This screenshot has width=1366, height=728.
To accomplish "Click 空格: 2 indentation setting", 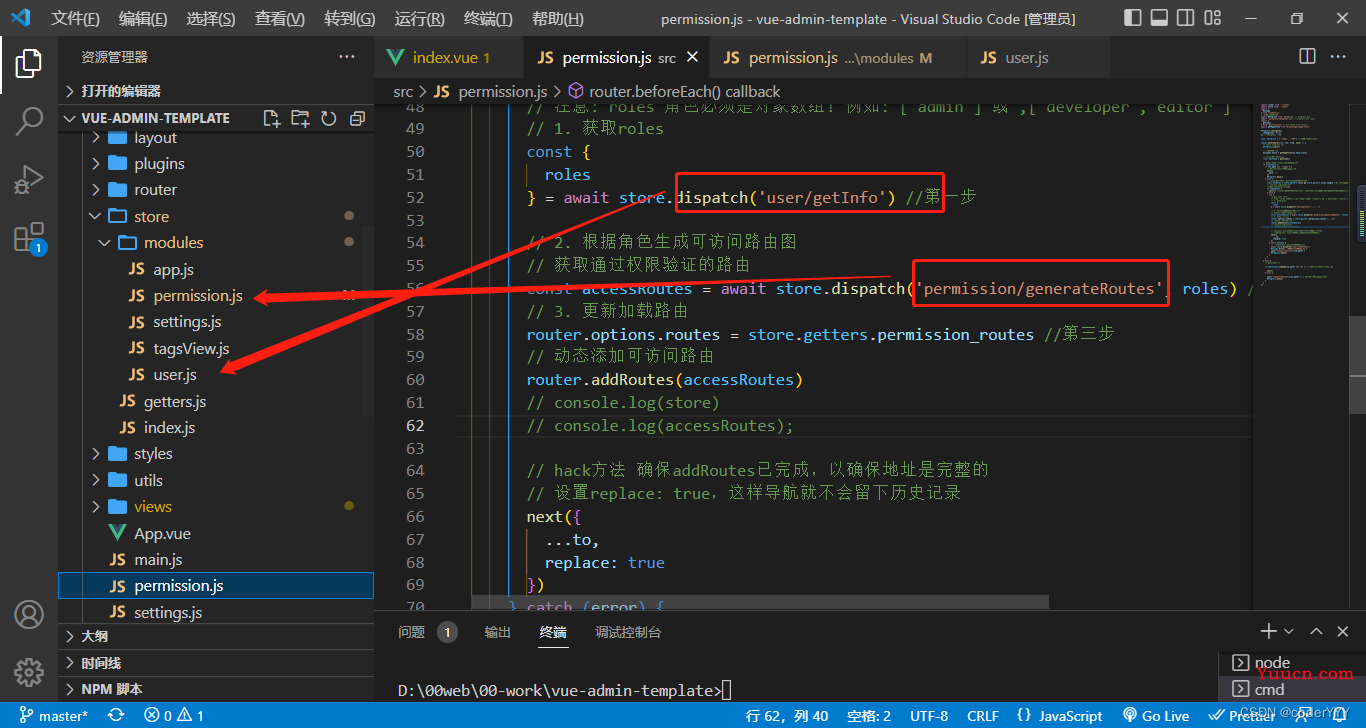I will point(868,715).
